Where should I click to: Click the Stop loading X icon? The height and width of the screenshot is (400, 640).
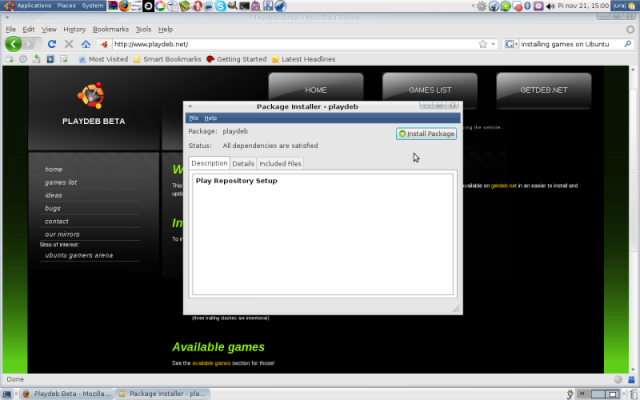point(69,44)
